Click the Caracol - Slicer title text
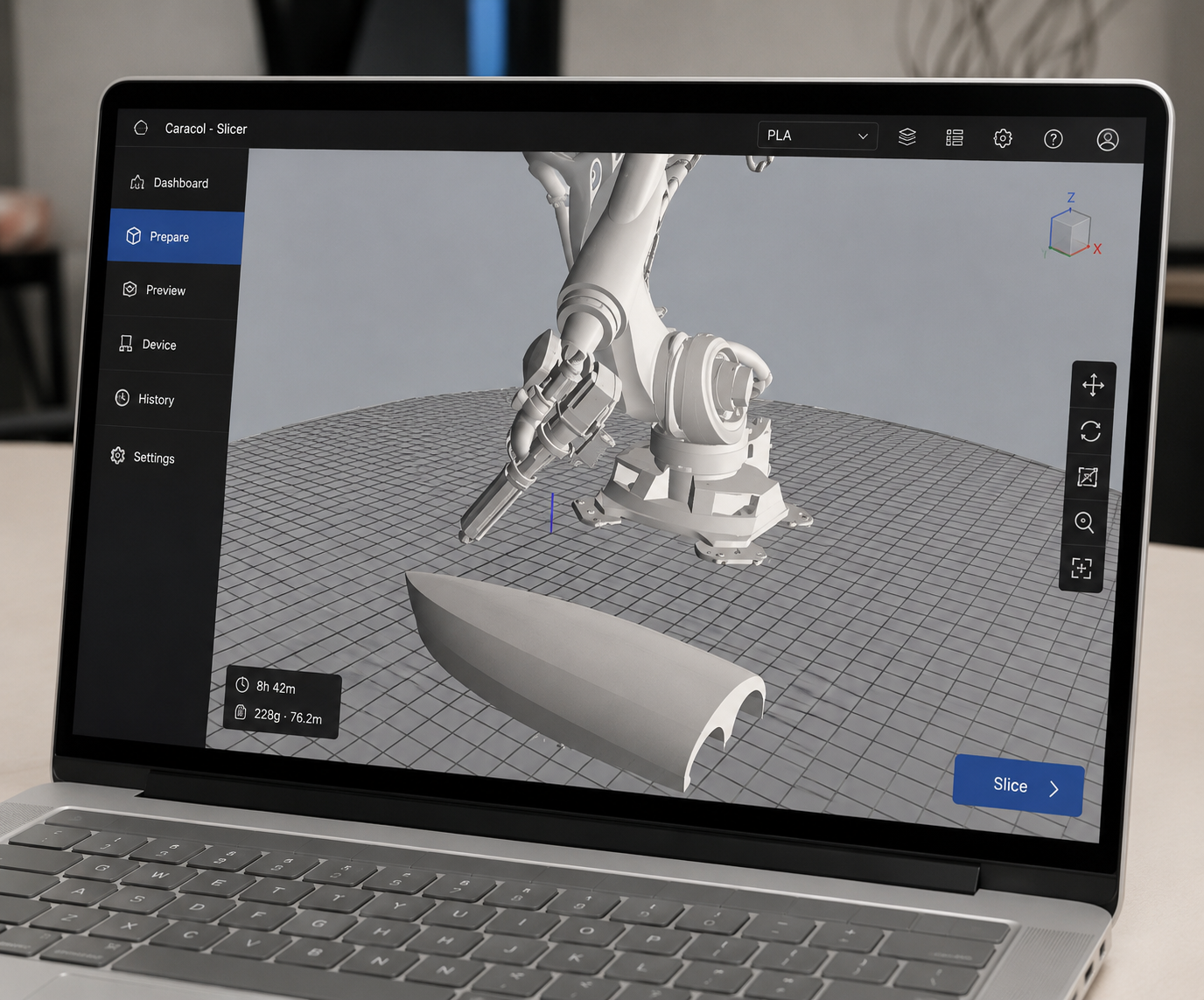This screenshot has height=1000, width=1204. tap(206, 129)
